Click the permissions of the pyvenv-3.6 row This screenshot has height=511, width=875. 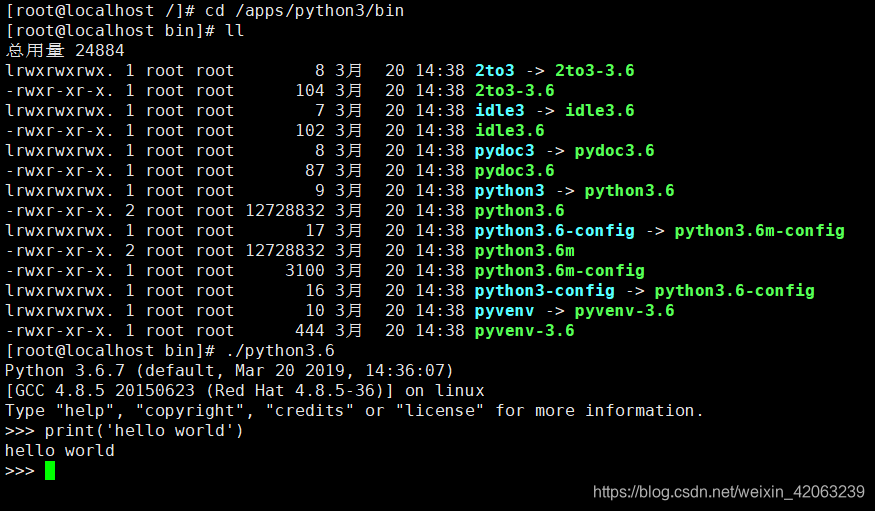point(59,331)
